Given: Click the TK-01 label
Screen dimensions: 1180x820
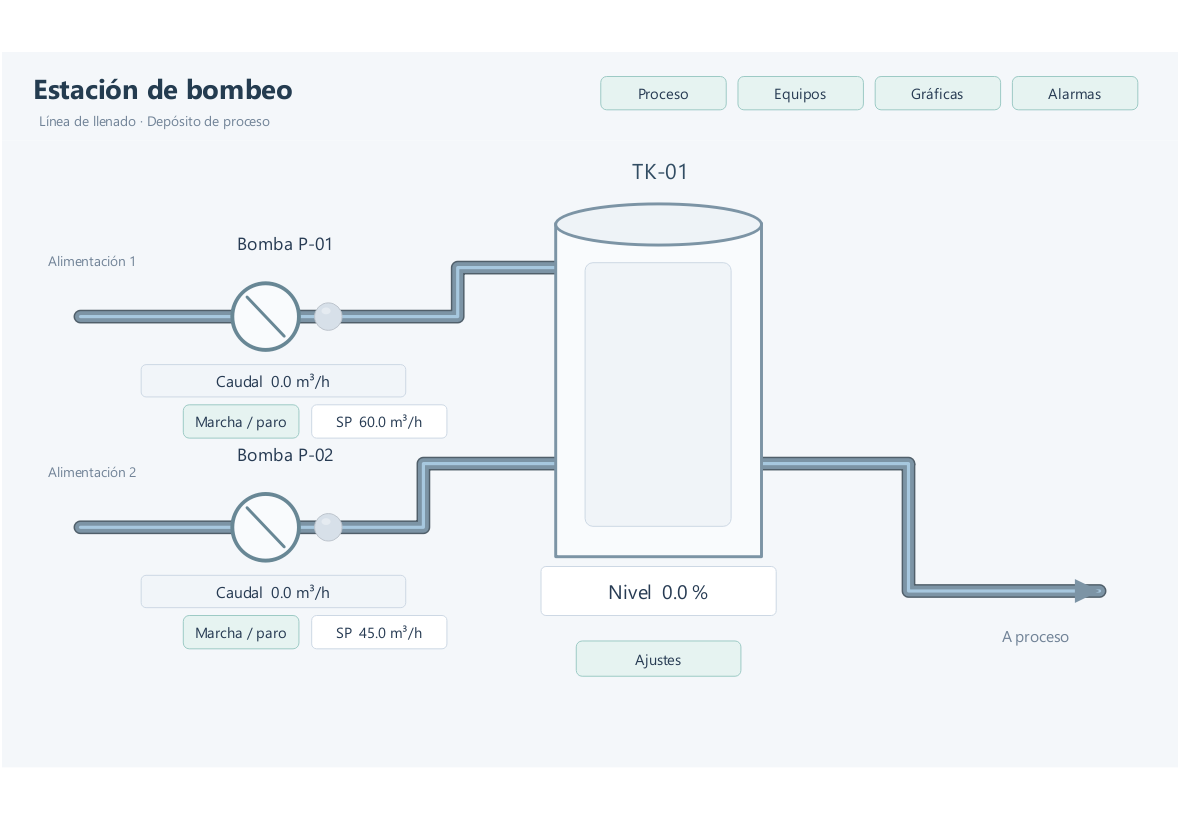Looking at the screenshot, I should (x=659, y=172).
